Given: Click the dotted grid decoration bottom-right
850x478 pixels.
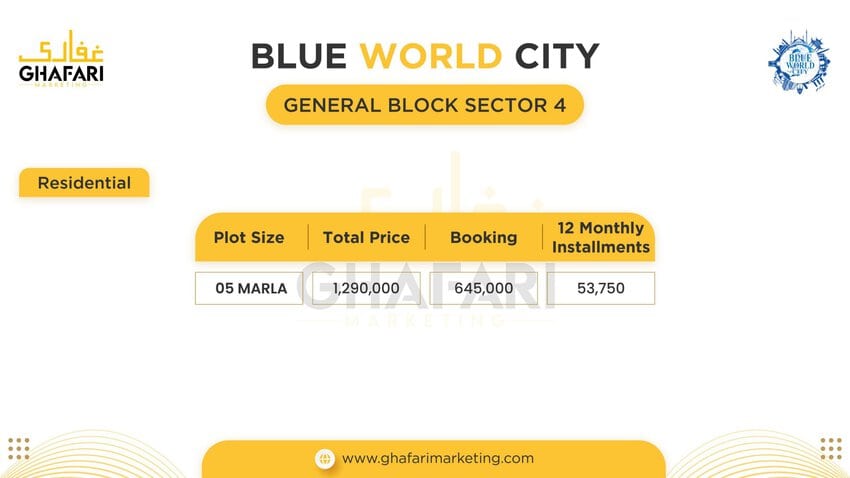Looking at the screenshot, I should 831,449.
